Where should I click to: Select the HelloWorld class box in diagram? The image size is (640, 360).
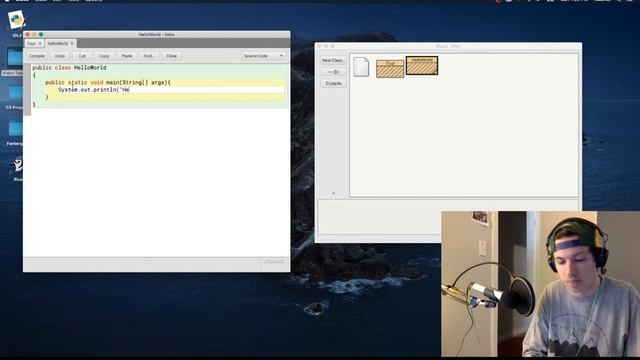(422, 66)
